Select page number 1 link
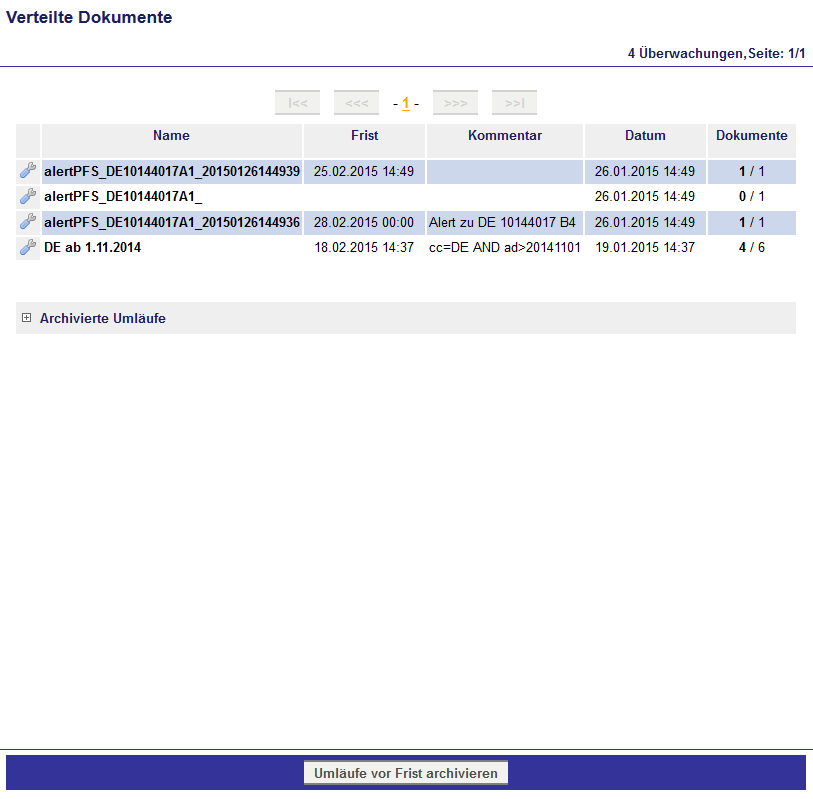813x799 pixels. [406, 104]
